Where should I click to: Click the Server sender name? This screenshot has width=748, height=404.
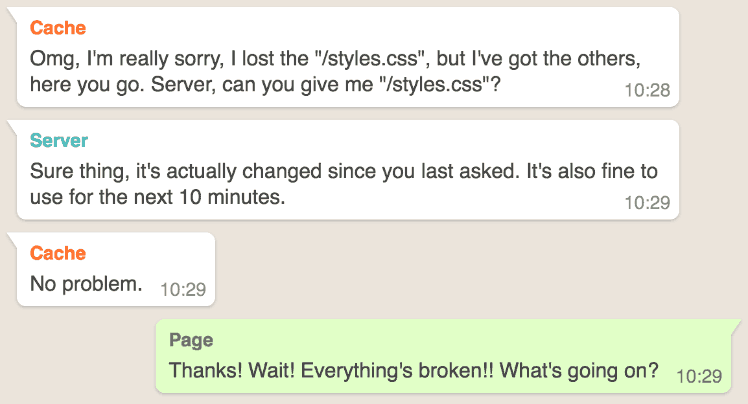[59, 141]
